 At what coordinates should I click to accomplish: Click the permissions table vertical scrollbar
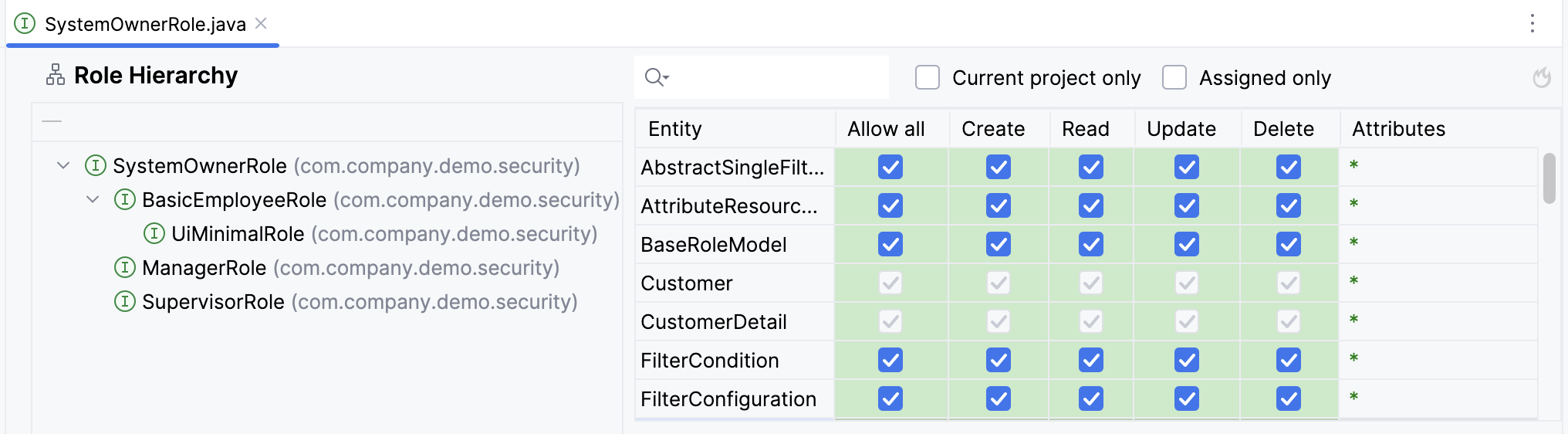coord(1549,178)
